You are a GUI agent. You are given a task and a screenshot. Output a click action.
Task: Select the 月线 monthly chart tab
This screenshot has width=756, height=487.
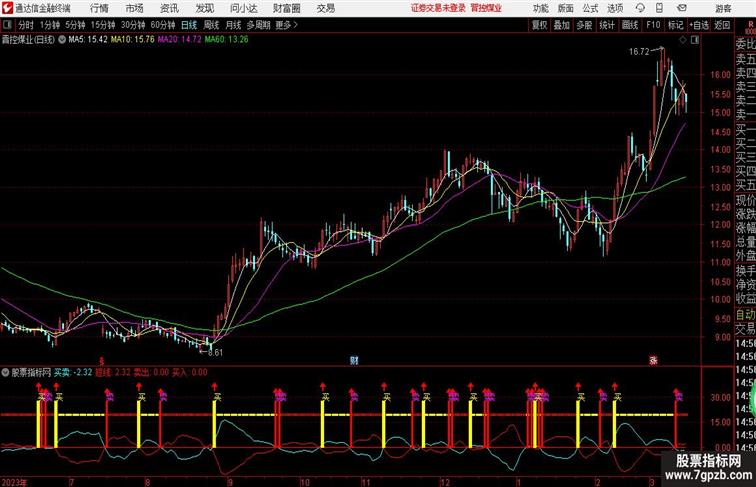(233, 25)
